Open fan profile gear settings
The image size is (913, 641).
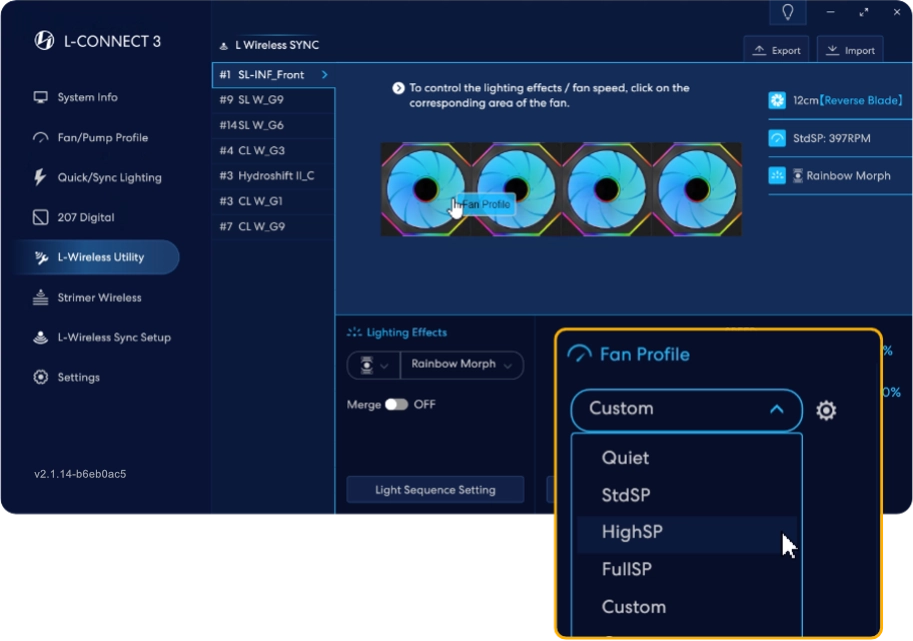(x=826, y=410)
